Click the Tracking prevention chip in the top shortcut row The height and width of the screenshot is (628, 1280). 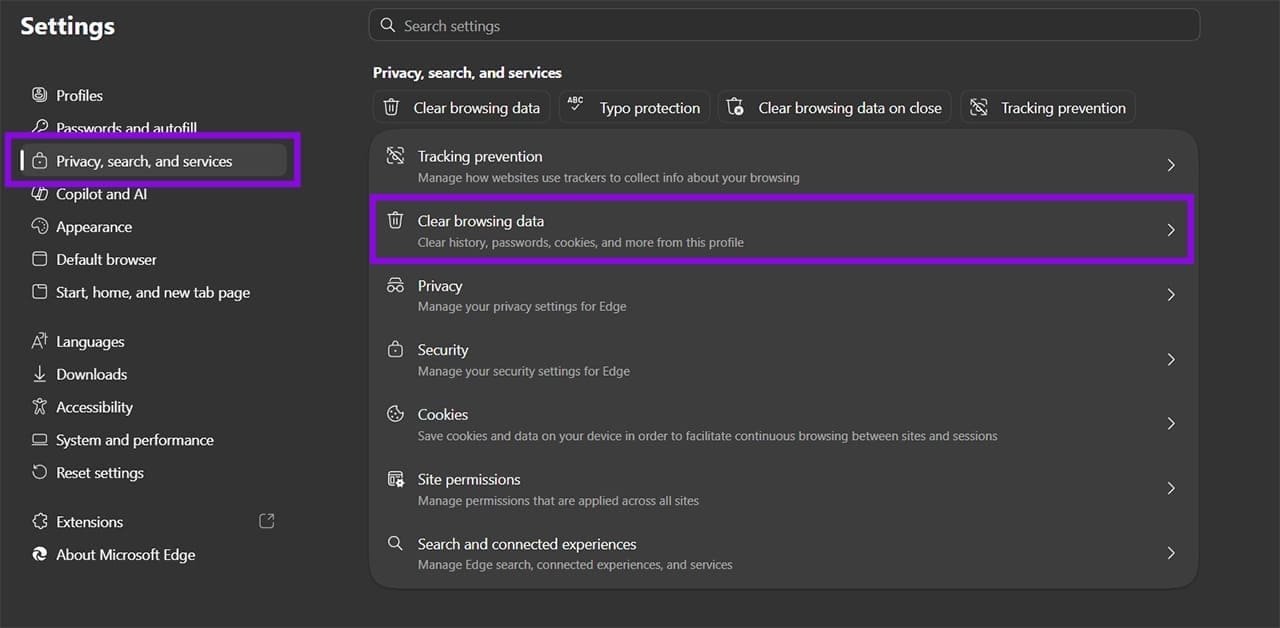1048,108
